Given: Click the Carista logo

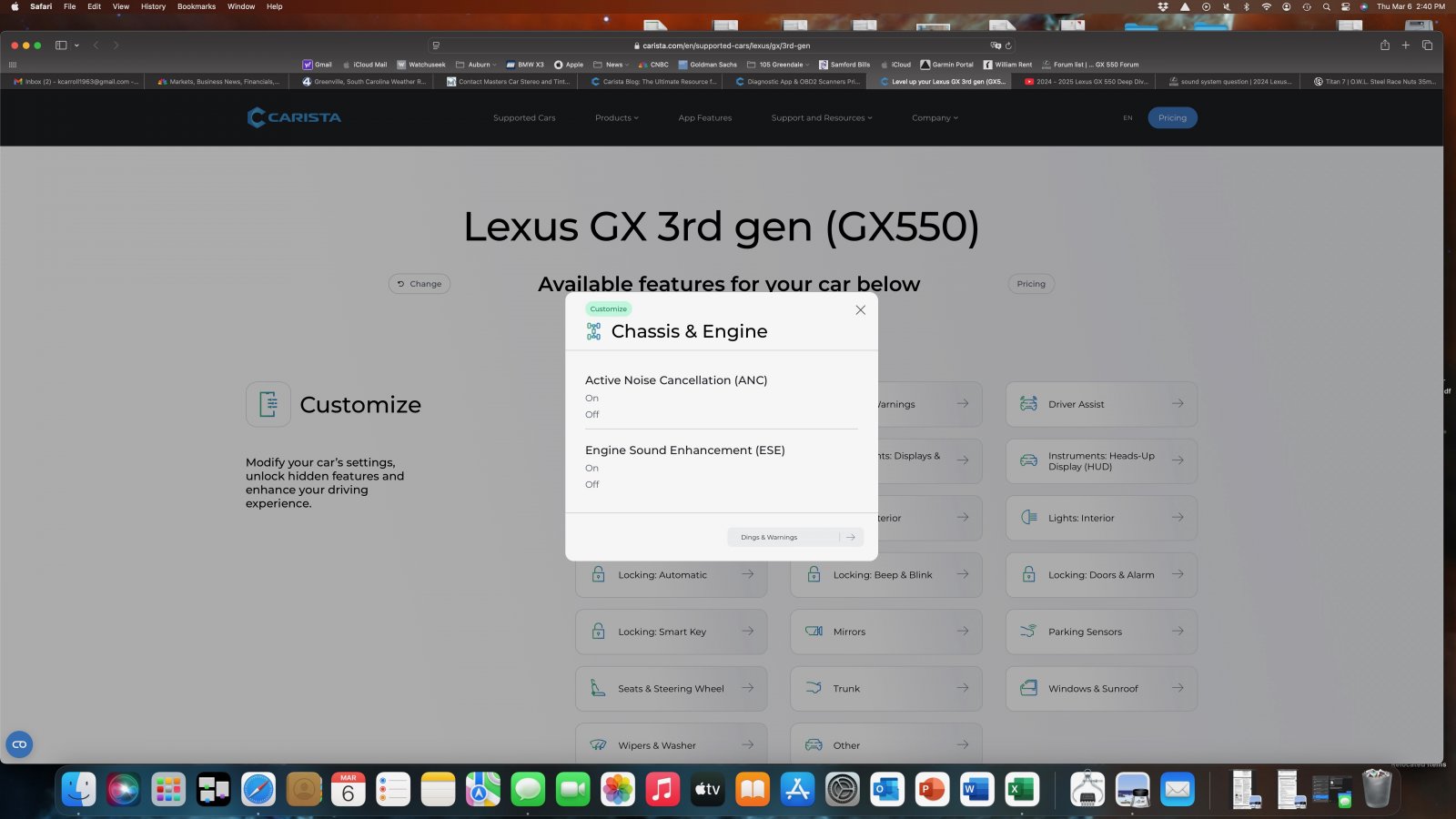Looking at the screenshot, I should [294, 117].
